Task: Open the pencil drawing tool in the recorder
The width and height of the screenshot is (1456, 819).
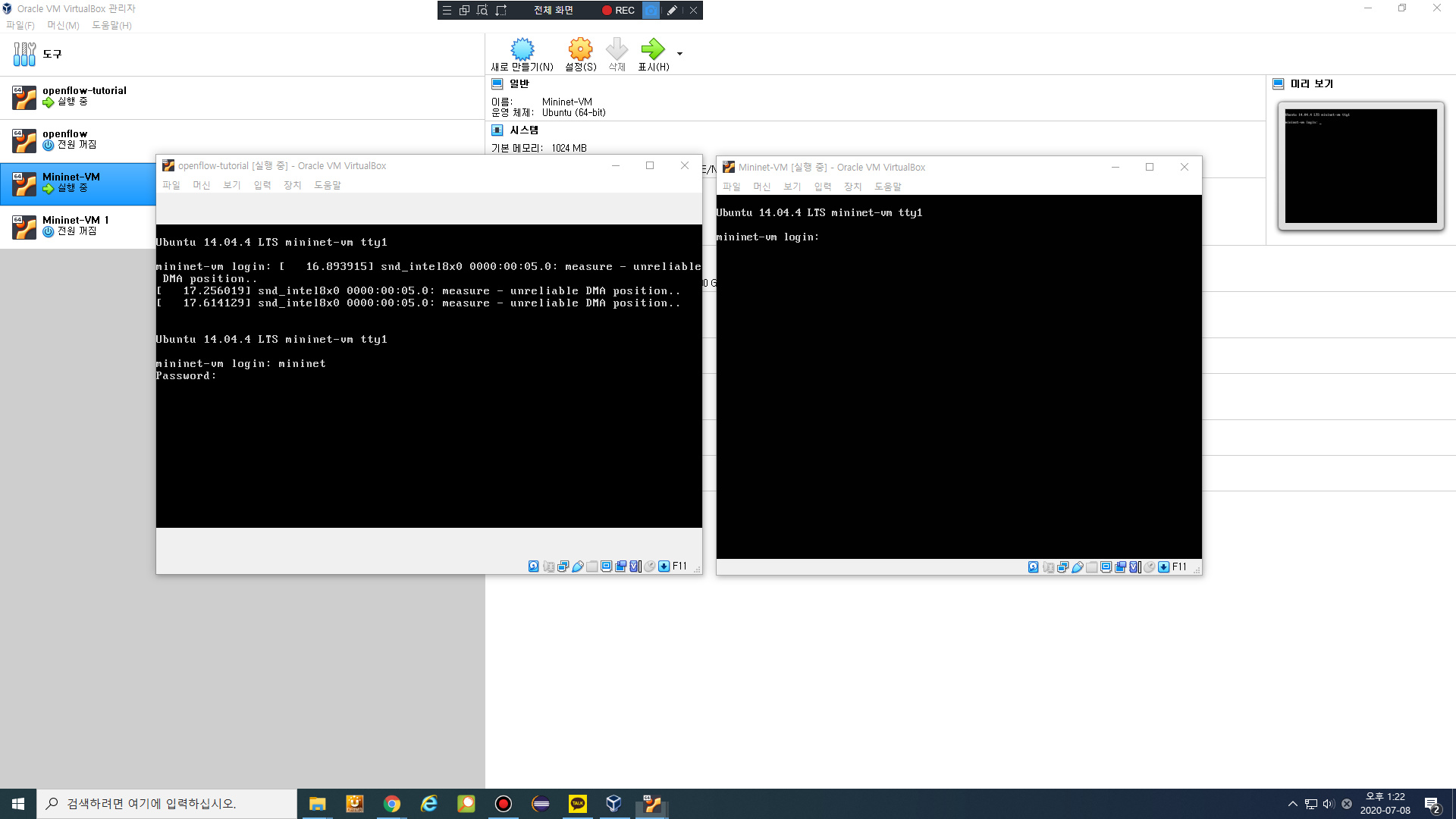Action: tap(672, 10)
